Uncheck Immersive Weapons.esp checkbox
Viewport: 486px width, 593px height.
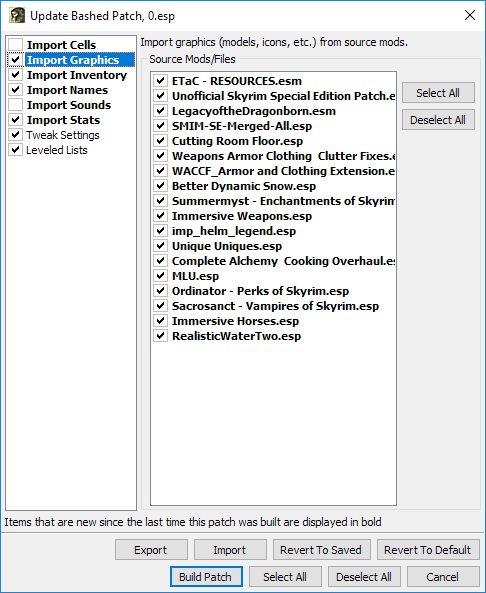tap(160, 216)
